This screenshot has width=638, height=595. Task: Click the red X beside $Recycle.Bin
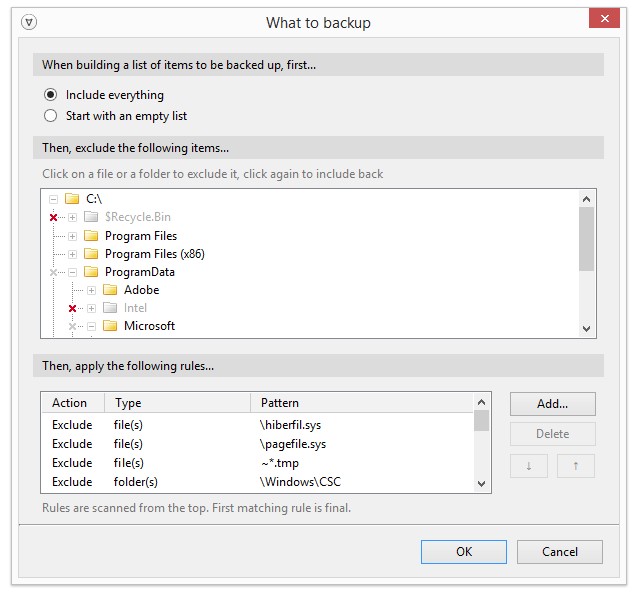click(x=53, y=218)
